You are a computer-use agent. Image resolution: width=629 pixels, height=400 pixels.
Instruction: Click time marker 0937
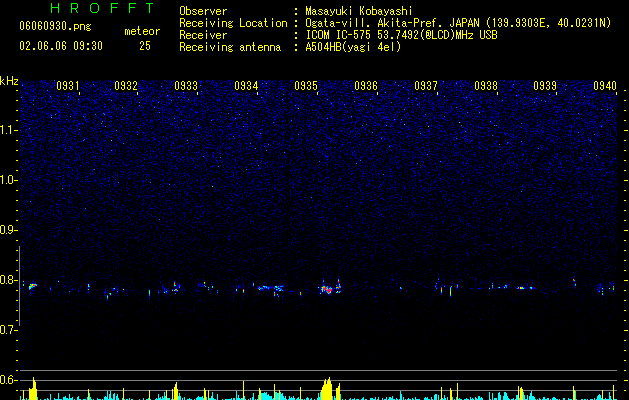(426, 86)
